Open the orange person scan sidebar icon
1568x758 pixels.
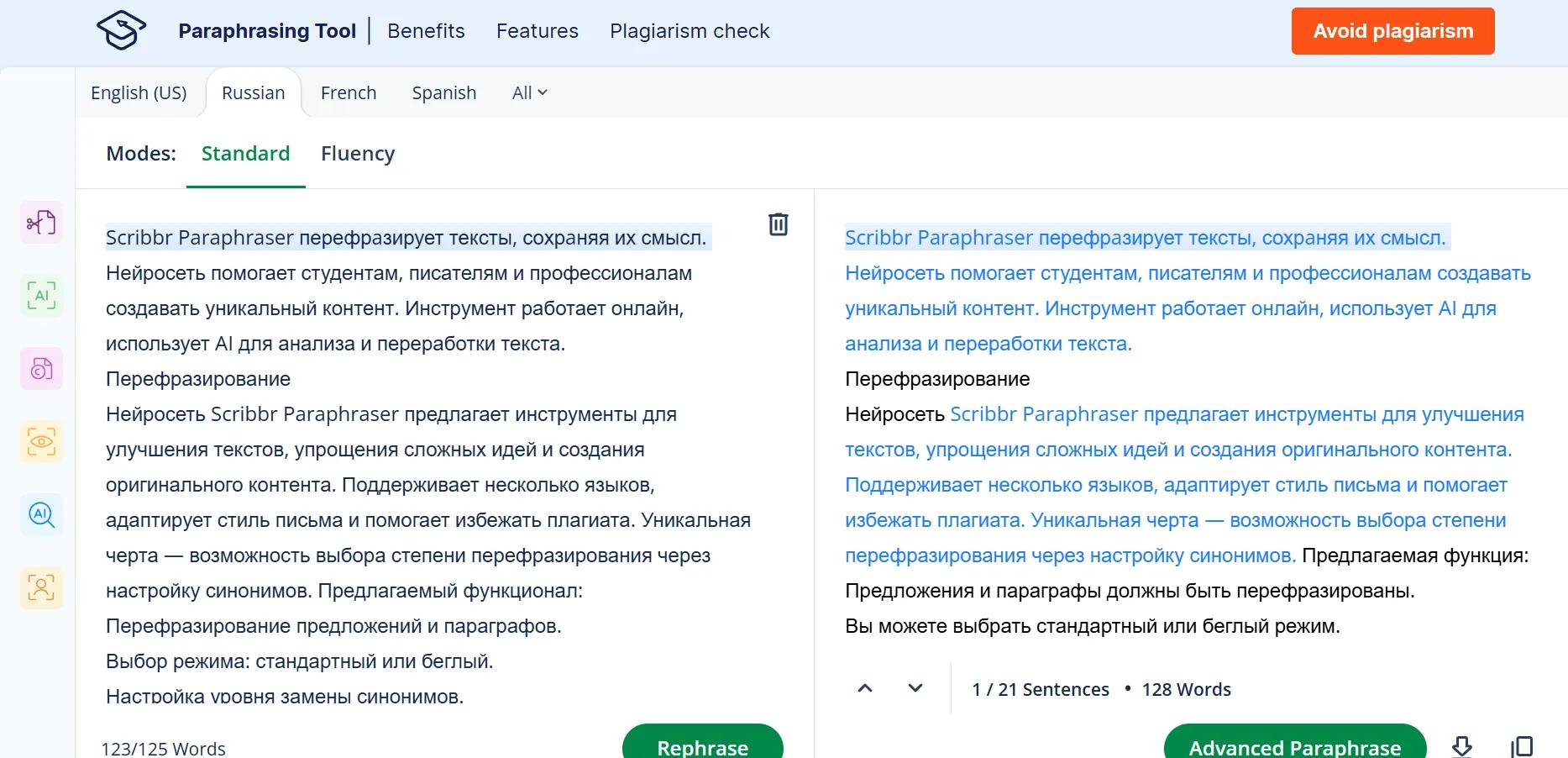click(41, 588)
